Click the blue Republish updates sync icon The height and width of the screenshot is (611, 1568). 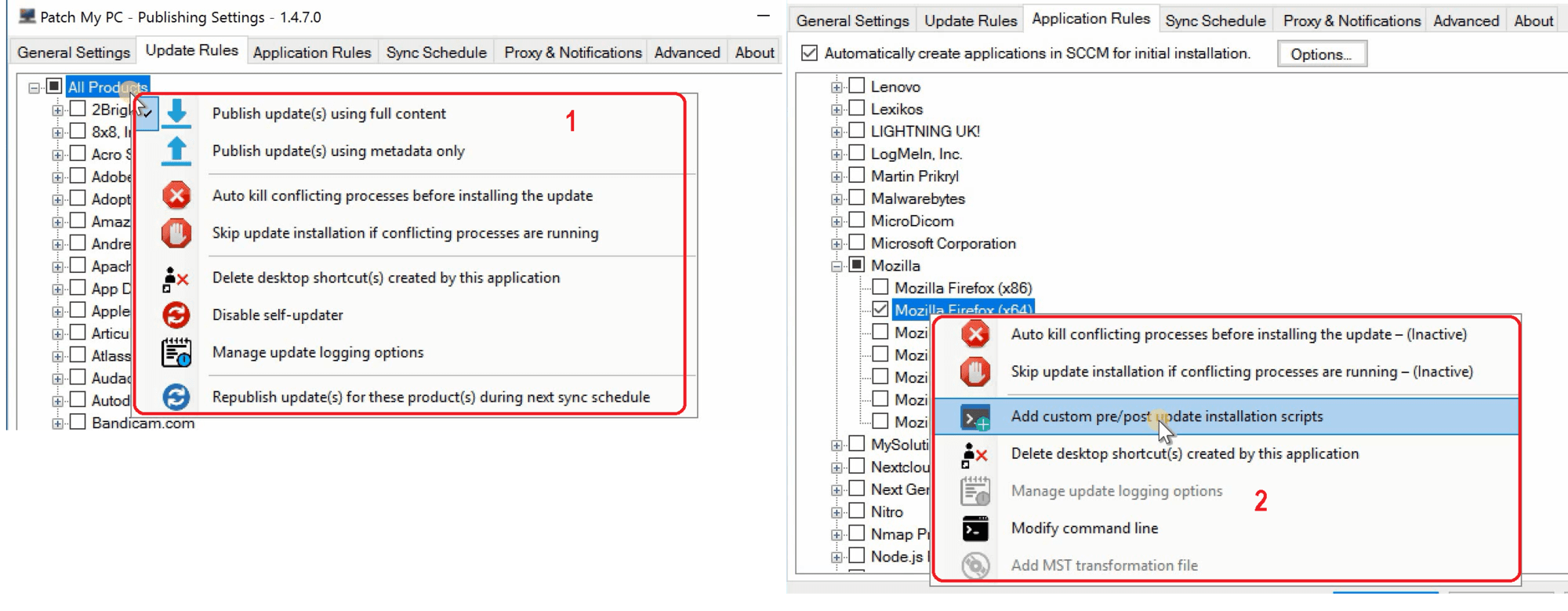click(176, 397)
